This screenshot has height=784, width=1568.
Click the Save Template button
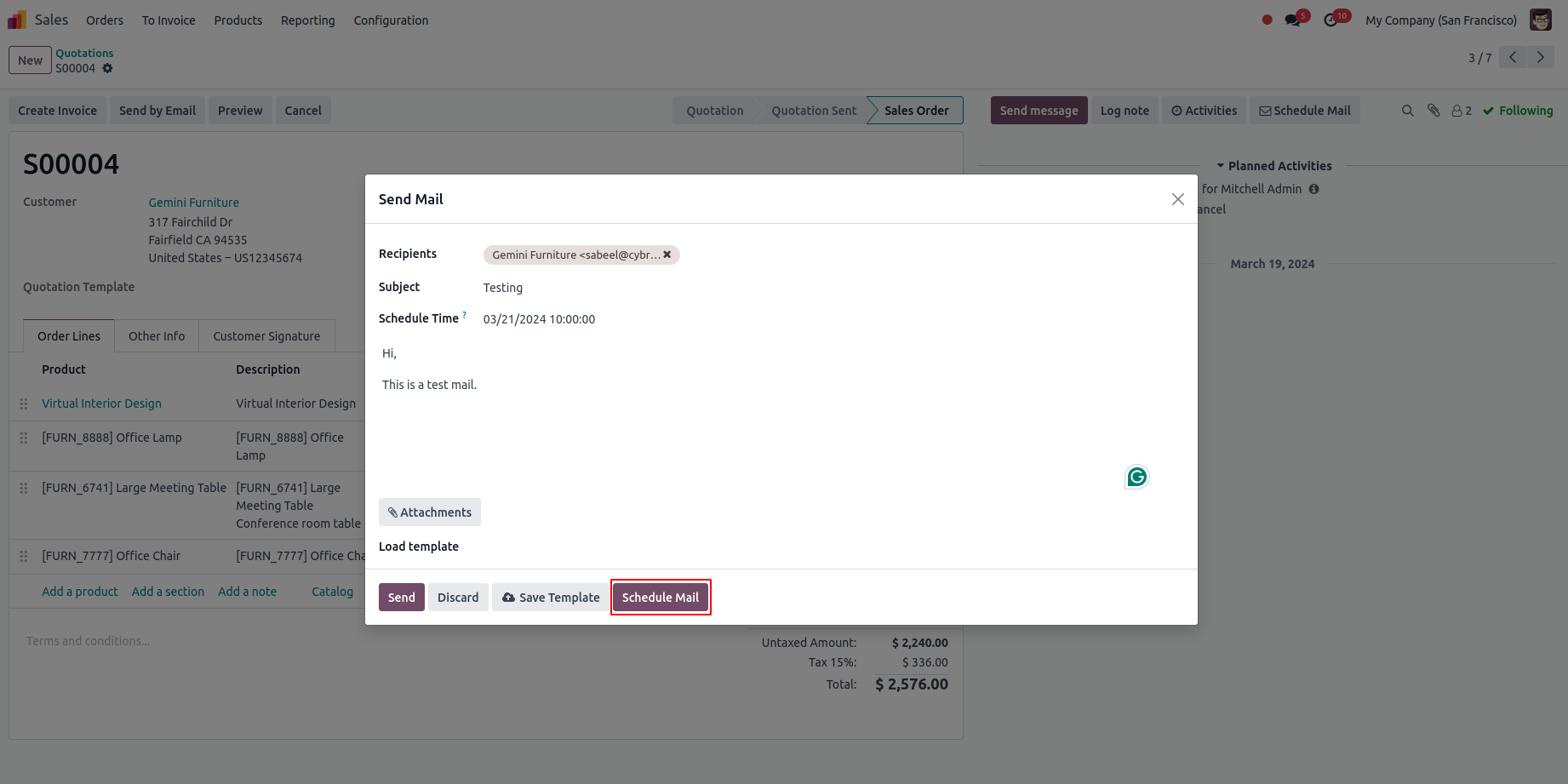pyautogui.click(x=551, y=598)
